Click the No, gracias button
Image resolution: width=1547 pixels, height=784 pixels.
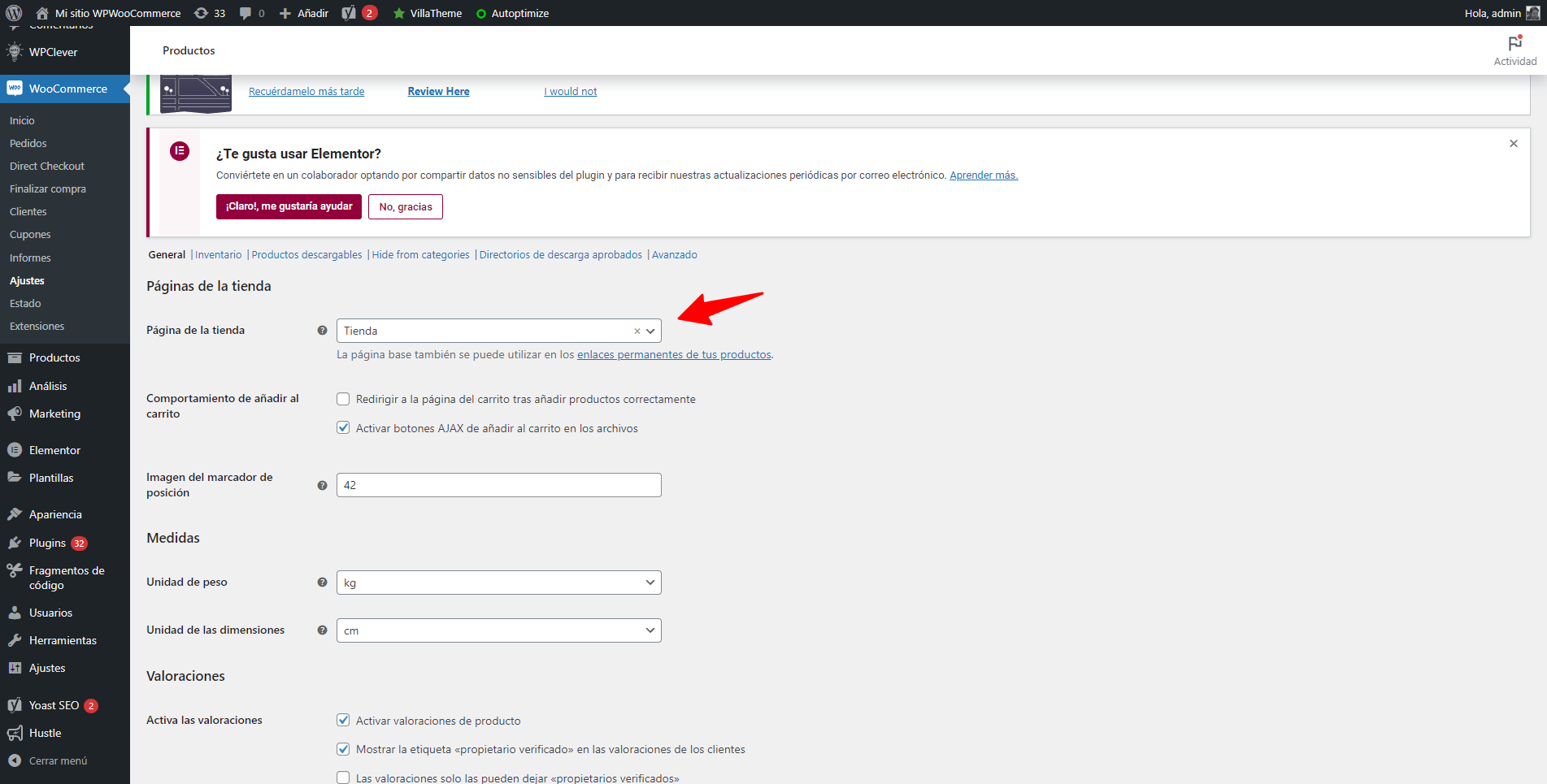tap(406, 206)
